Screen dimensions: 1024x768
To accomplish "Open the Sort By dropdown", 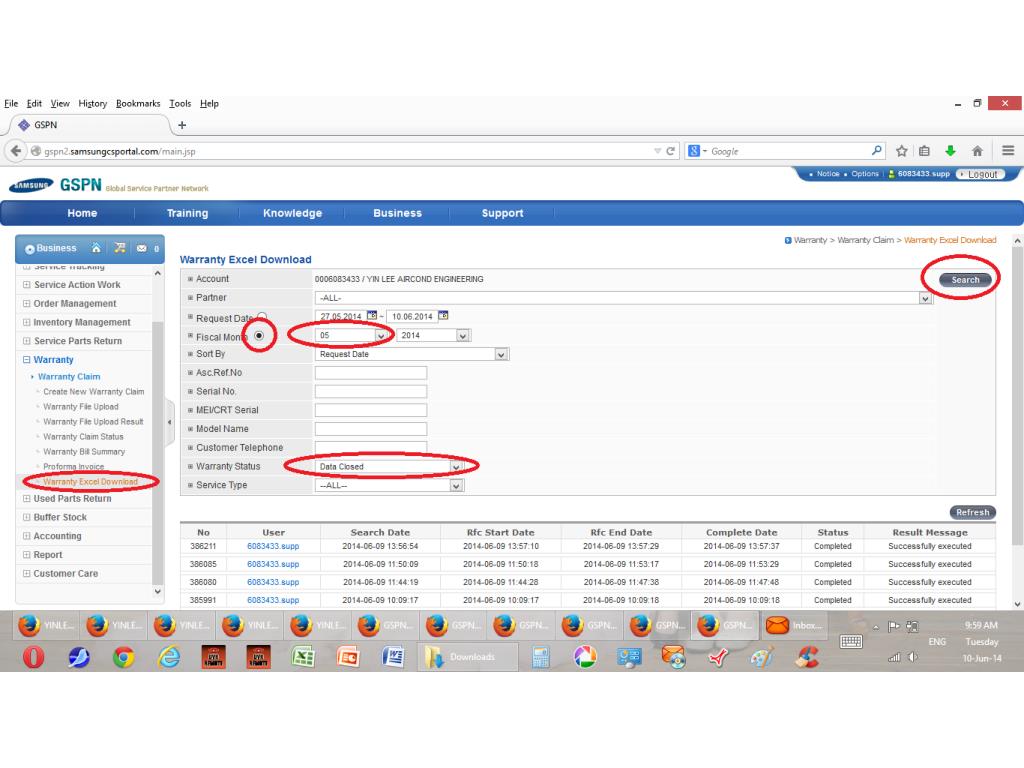I will point(501,354).
